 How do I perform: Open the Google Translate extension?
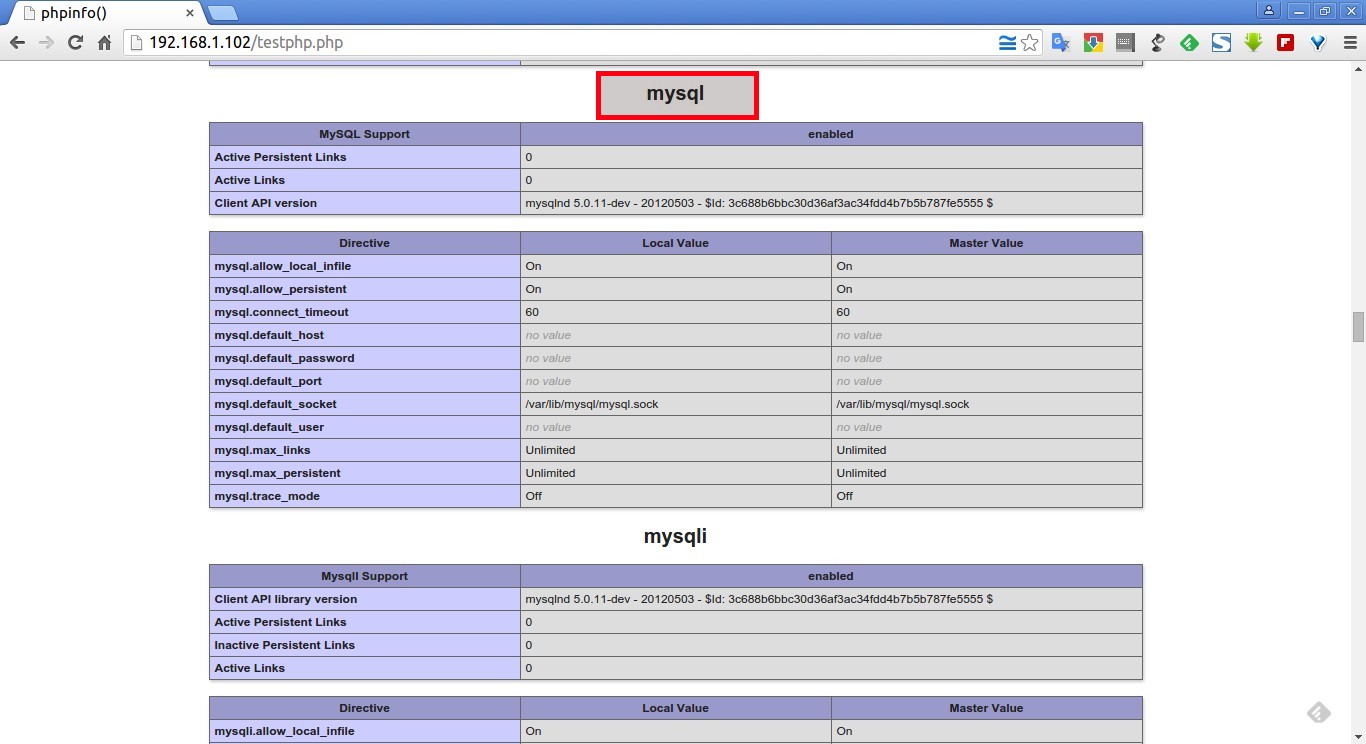click(1061, 42)
